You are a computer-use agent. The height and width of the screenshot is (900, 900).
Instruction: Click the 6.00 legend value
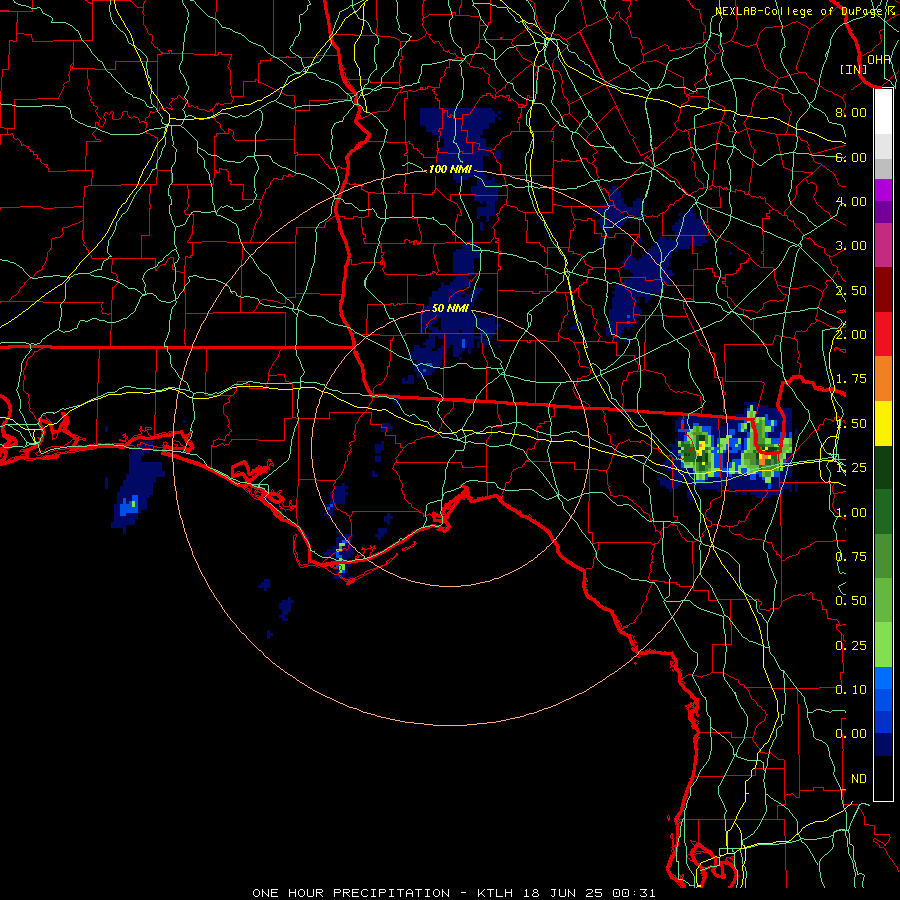coord(851,157)
